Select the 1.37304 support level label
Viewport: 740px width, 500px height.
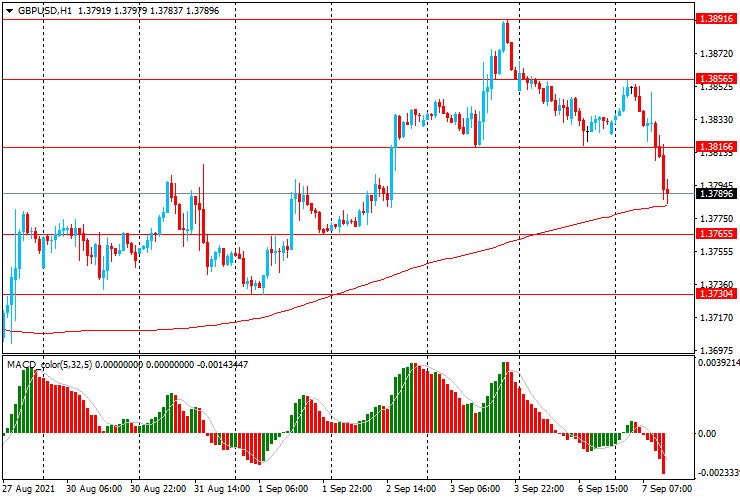coord(716,294)
